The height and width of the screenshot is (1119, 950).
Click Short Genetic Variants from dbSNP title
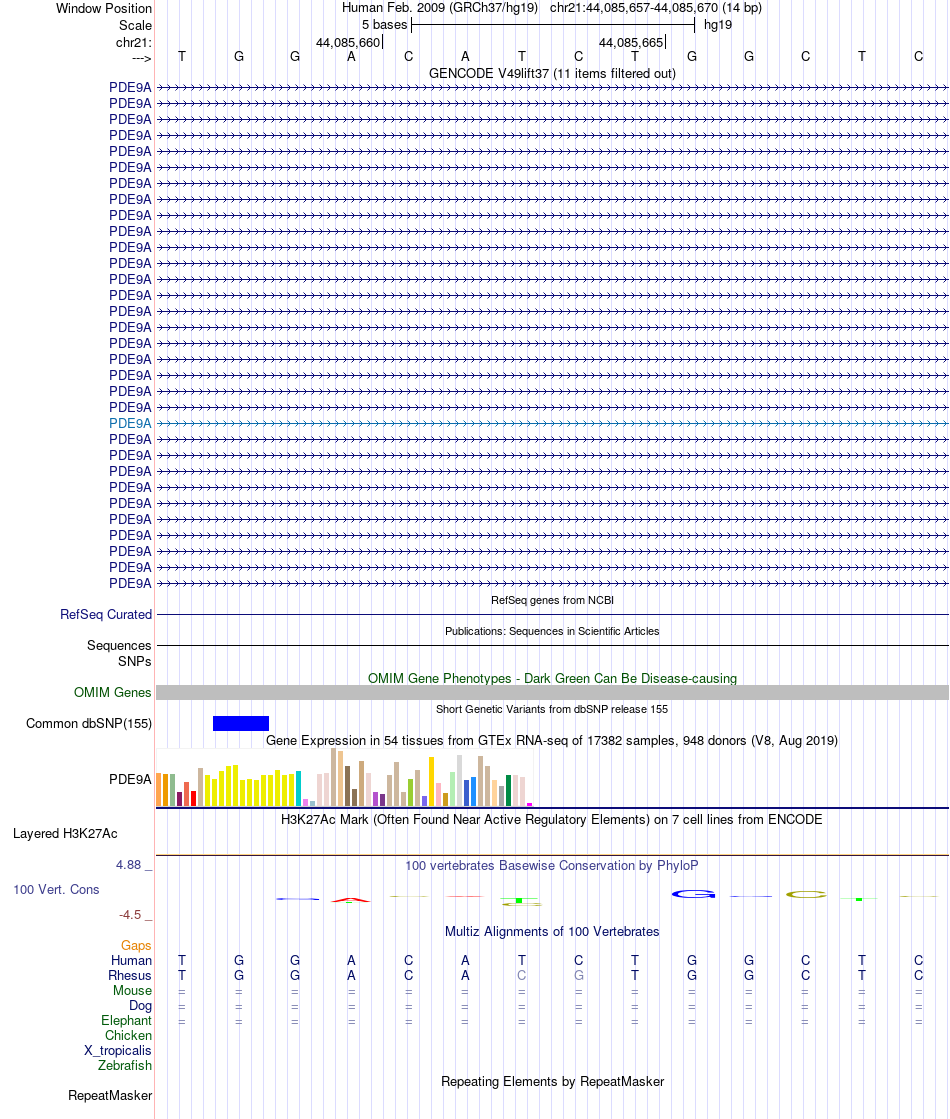pos(552,709)
